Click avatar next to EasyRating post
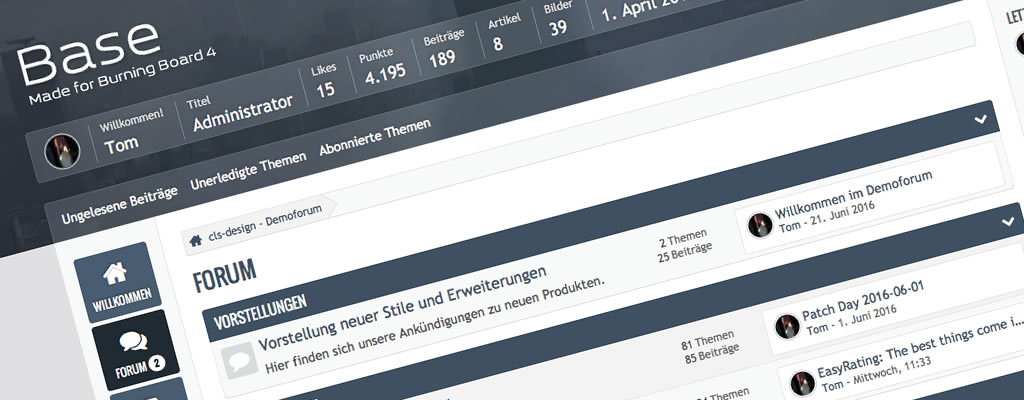 coord(802,381)
